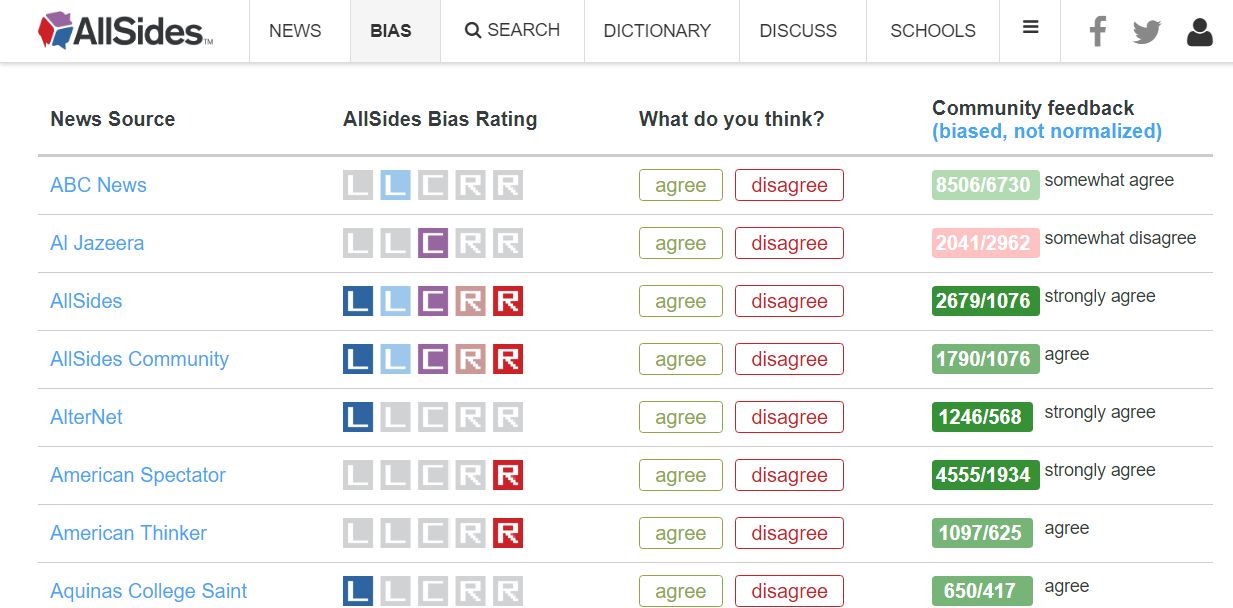Open the American Spectator source link

coord(138,475)
